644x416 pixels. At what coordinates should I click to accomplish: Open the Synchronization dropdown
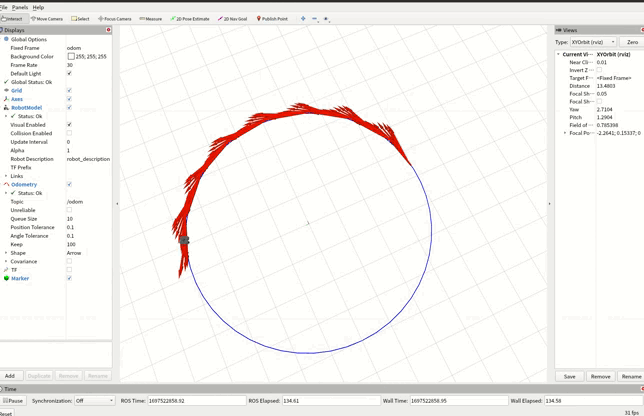tap(95, 400)
